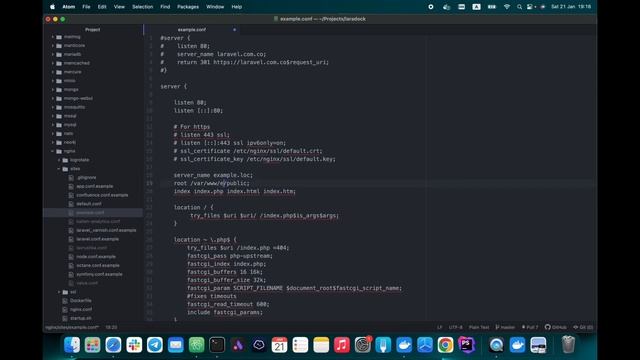This screenshot has height=360, width=640.
Task: Click the GitHub icon in status bar
Action: [x=548, y=327]
